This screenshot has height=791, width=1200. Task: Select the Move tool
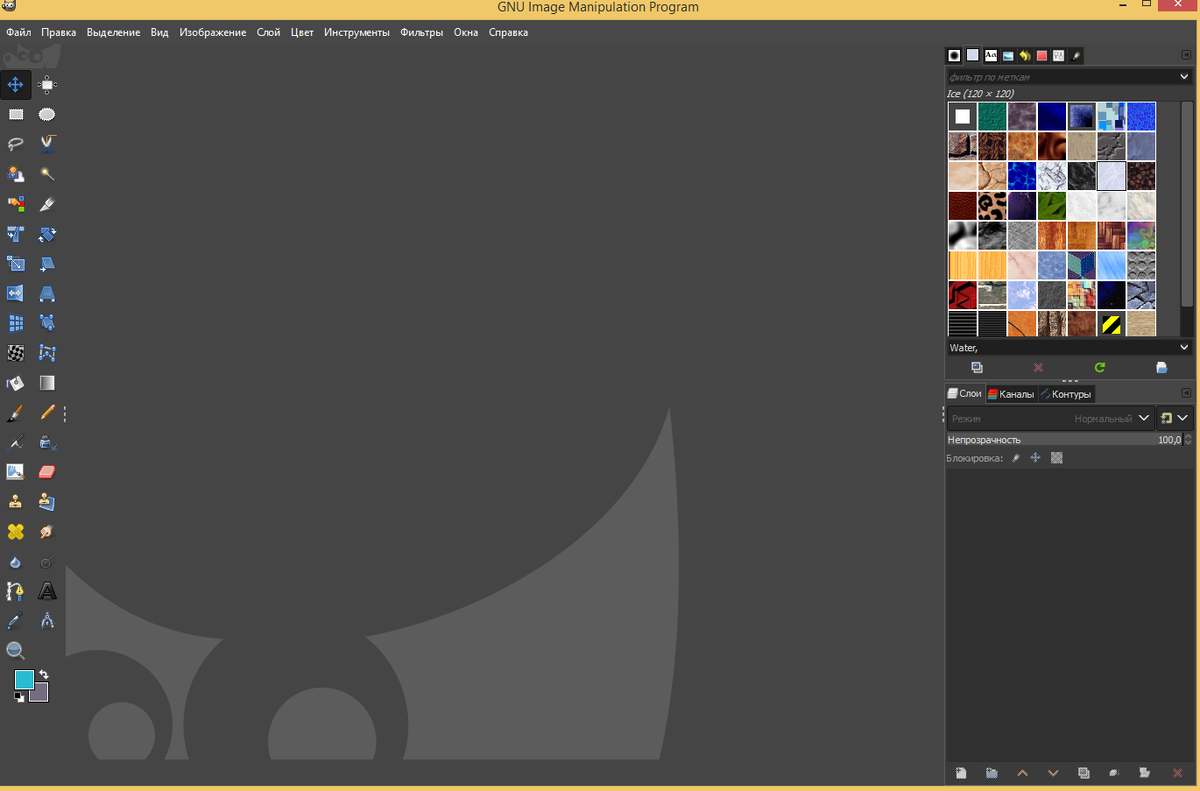[x=16, y=85]
